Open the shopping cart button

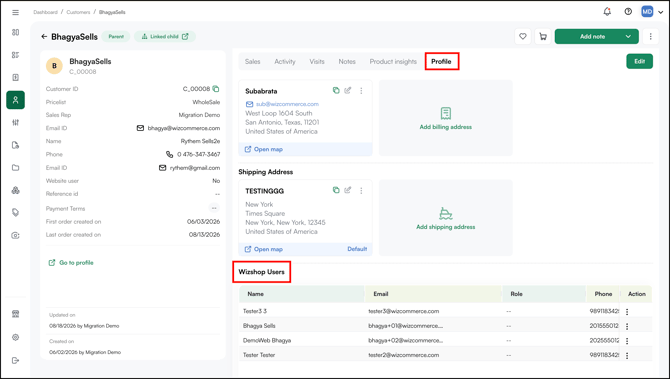(543, 37)
